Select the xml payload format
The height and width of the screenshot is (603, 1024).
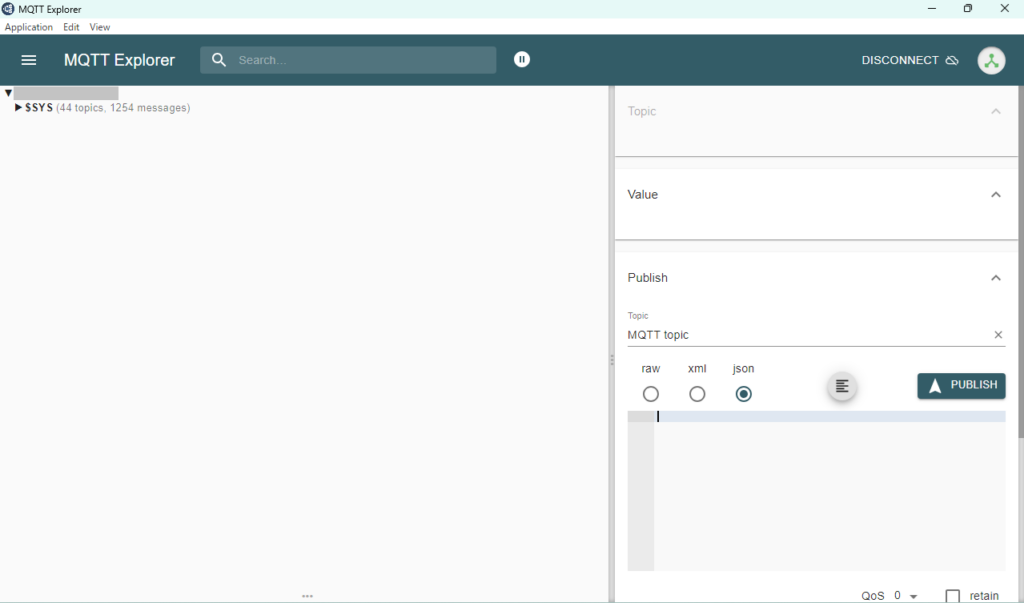pos(697,394)
